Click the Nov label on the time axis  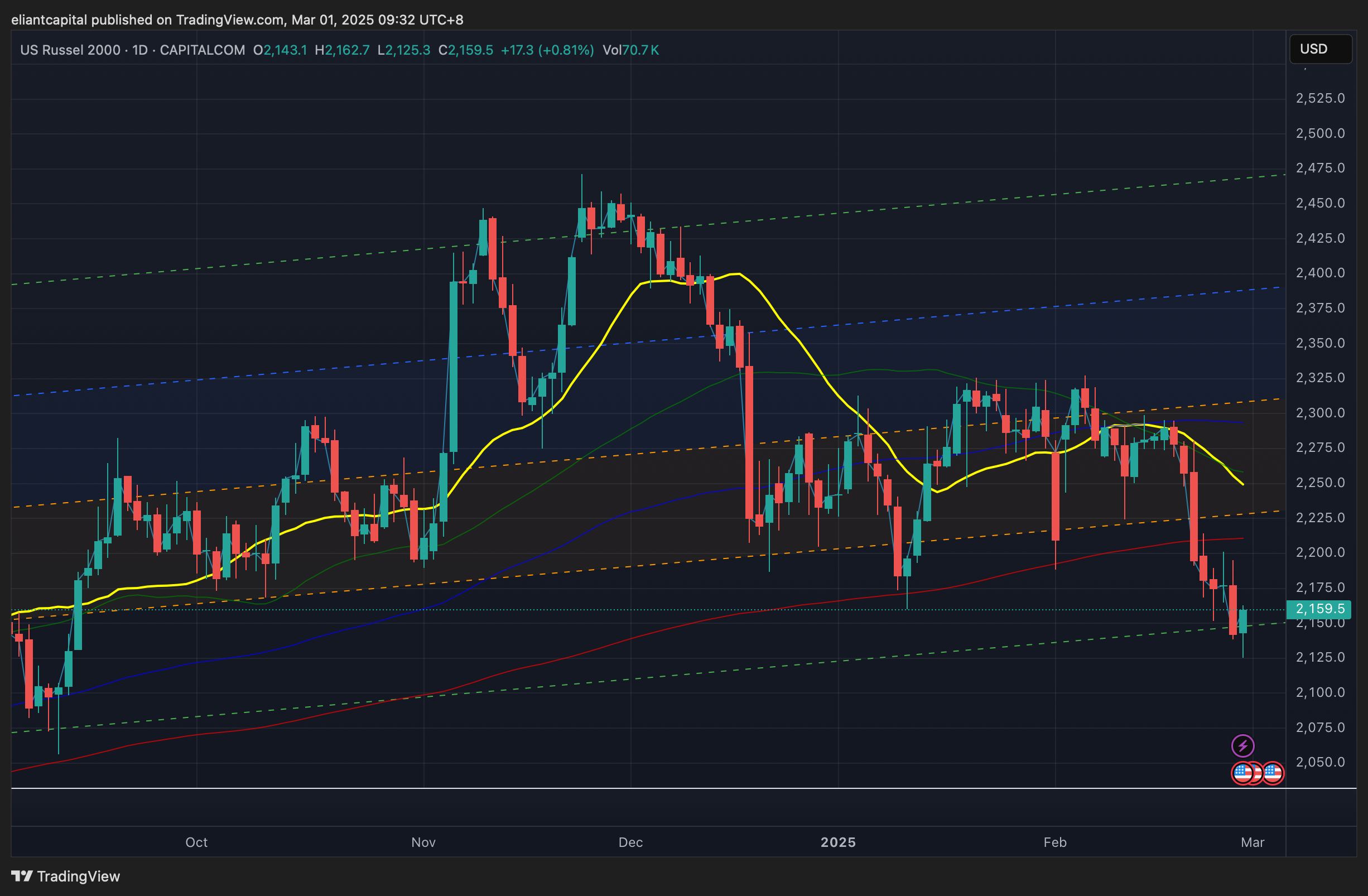click(423, 842)
